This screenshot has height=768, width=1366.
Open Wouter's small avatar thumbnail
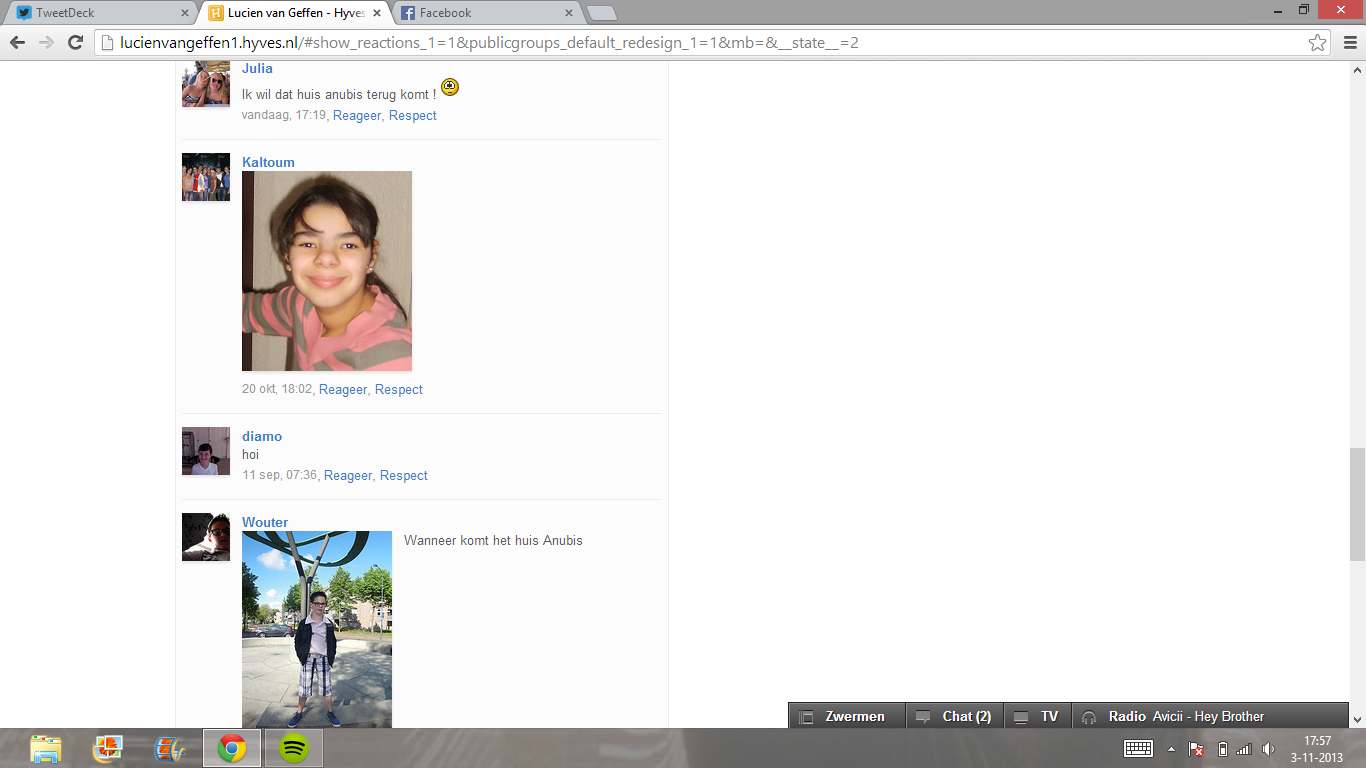206,537
